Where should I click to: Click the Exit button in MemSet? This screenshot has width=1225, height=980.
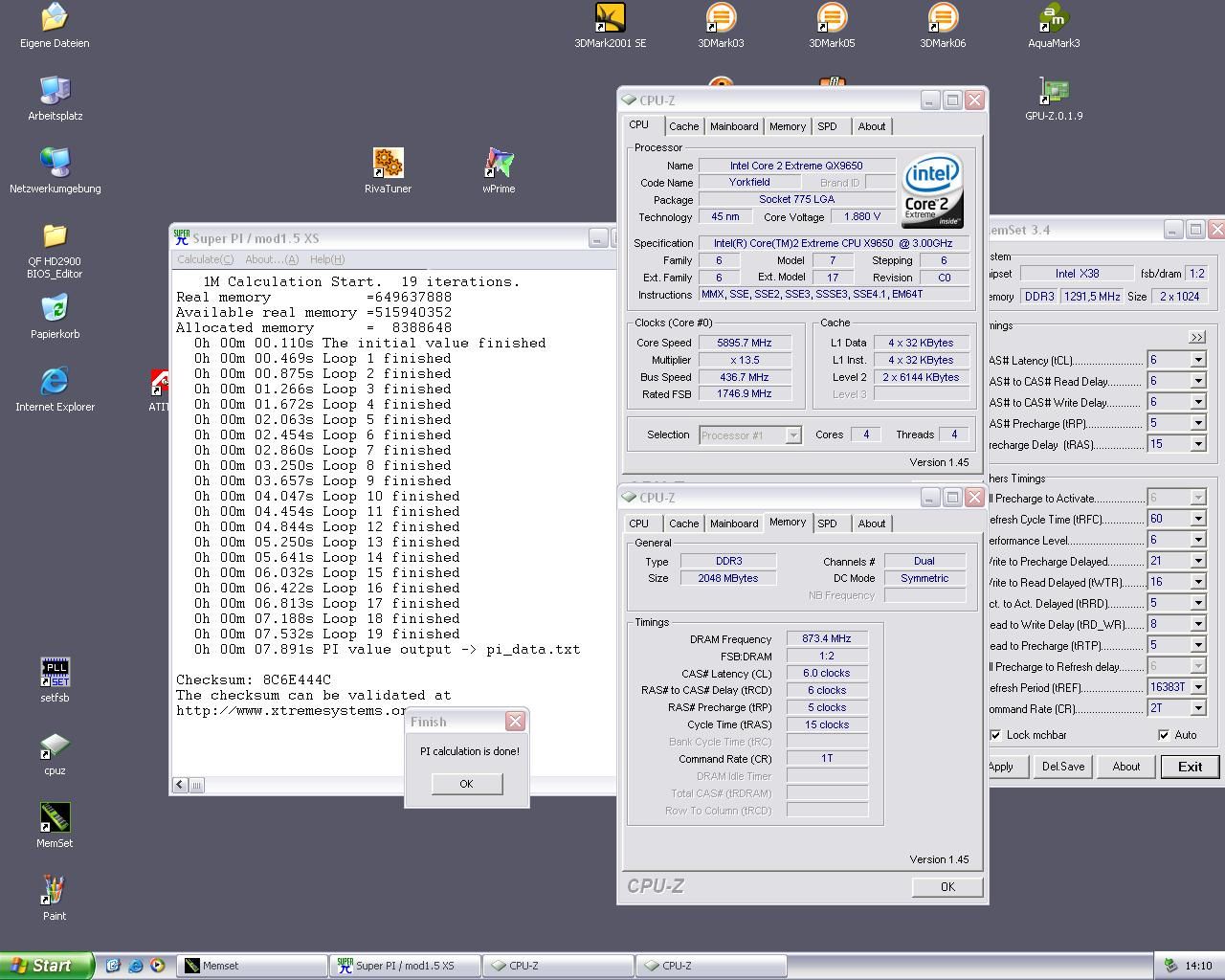(1190, 767)
